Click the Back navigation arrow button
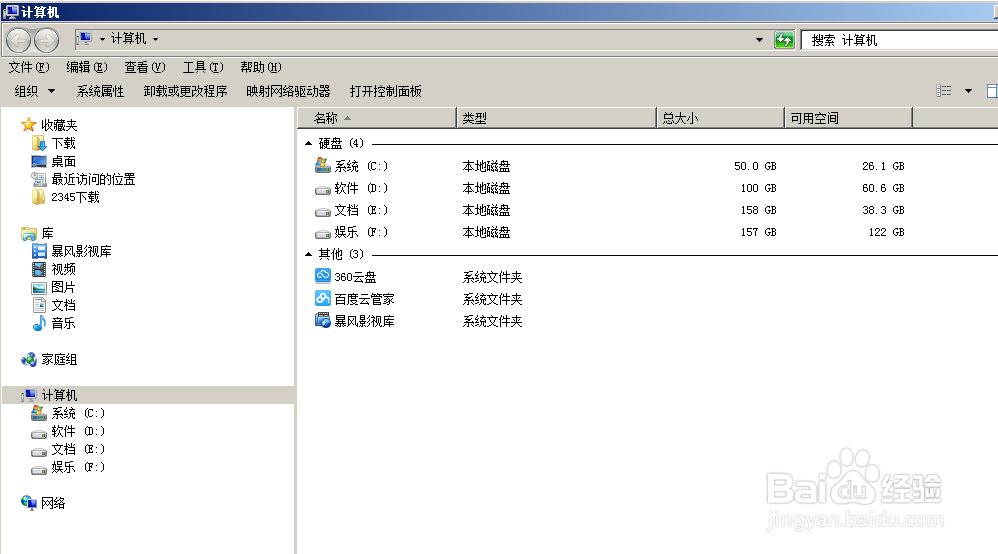Screen dimensions: 998x554 click(18, 41)
